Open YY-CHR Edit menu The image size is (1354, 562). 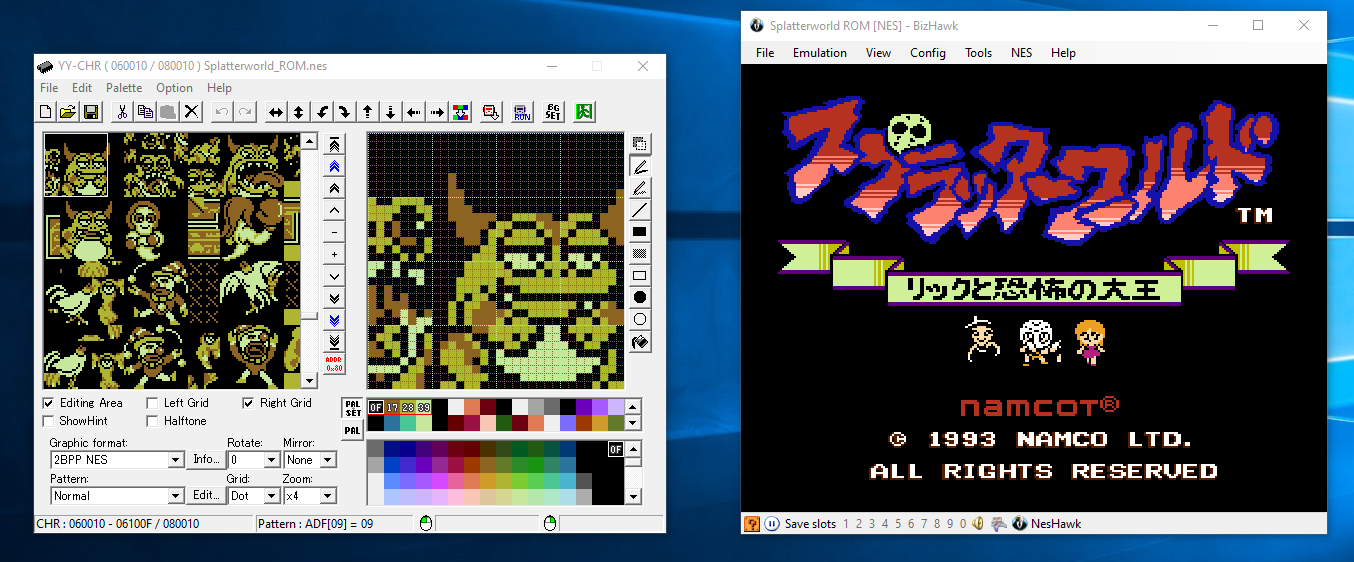(82, 88)
